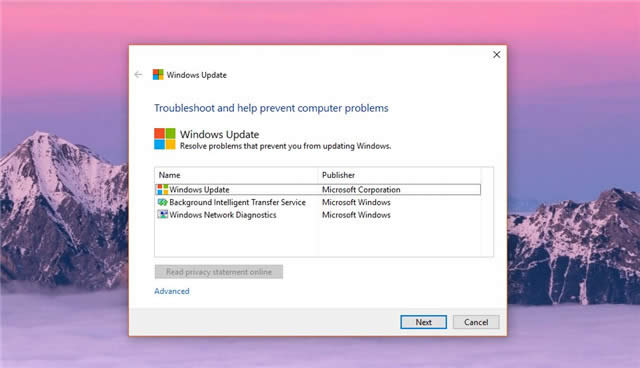Click the small Windows logo beside the title

tap(158, 75)
